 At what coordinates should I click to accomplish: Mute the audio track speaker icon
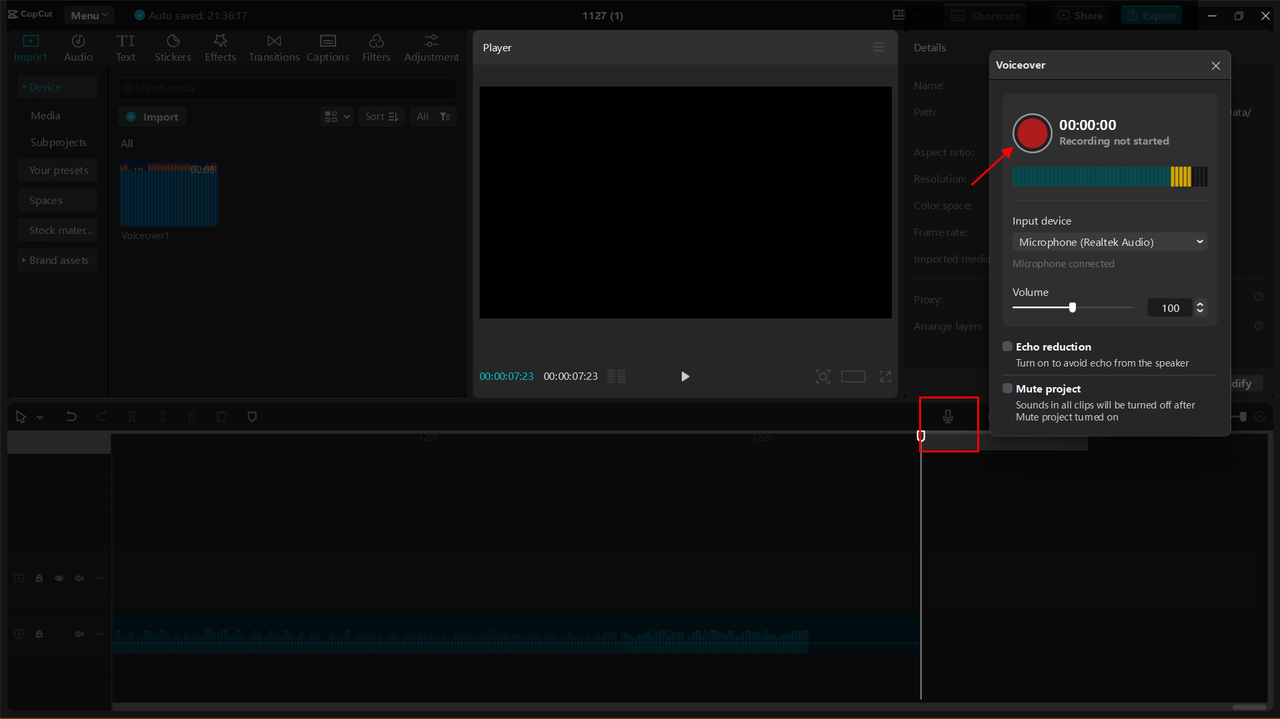pyautogui.click(x=79, y=634)
